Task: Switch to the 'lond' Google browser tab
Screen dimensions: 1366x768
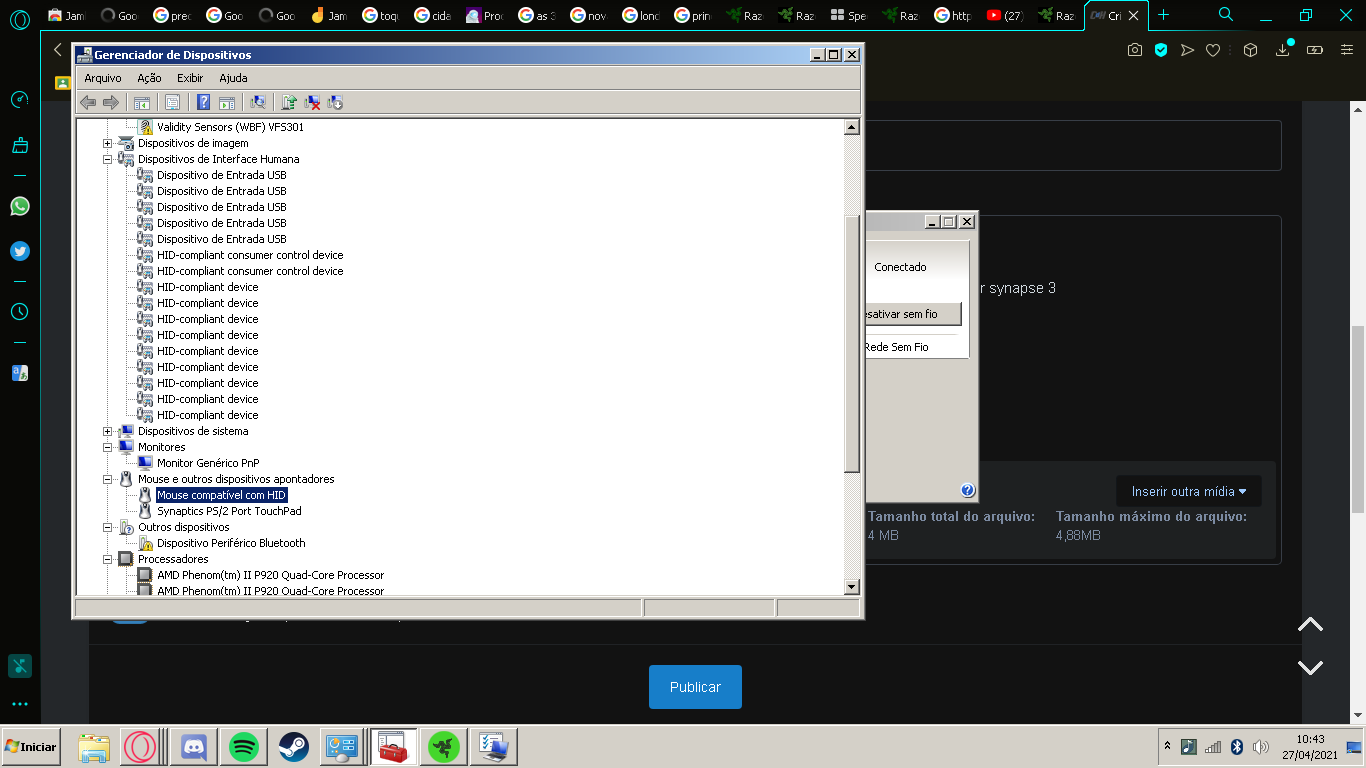Action: tap(640, 15)
